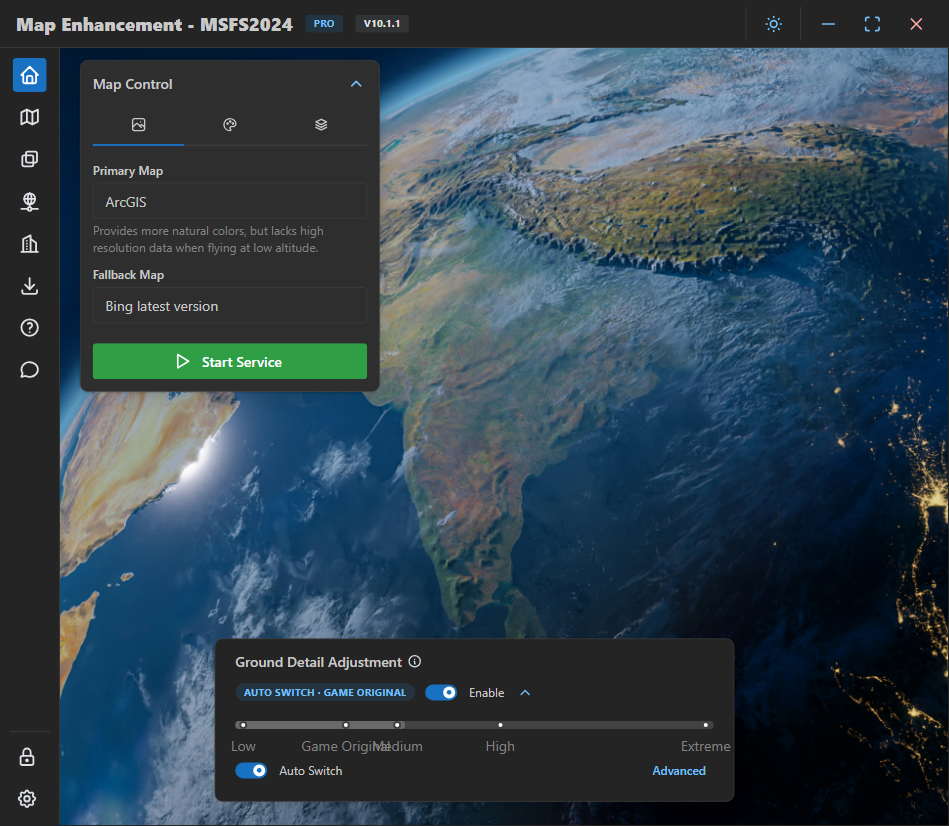The height and width of the screenshot is (826, 949).
Task: Open the Primary Map ArcGIS dropdown
Action: click(x=230, y=201)
